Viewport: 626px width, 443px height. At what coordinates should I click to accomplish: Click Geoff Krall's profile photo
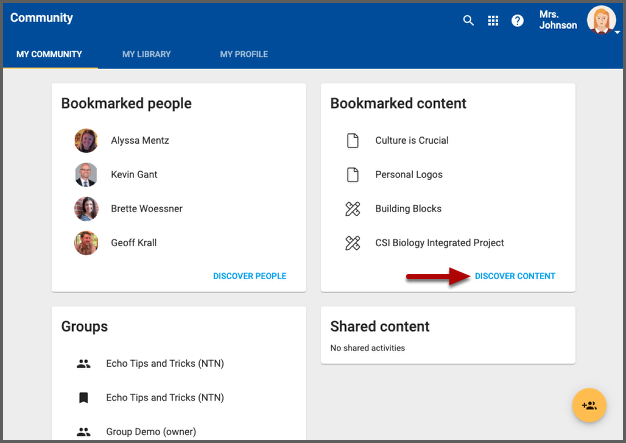pyautogui.click(x=86, y=243)
